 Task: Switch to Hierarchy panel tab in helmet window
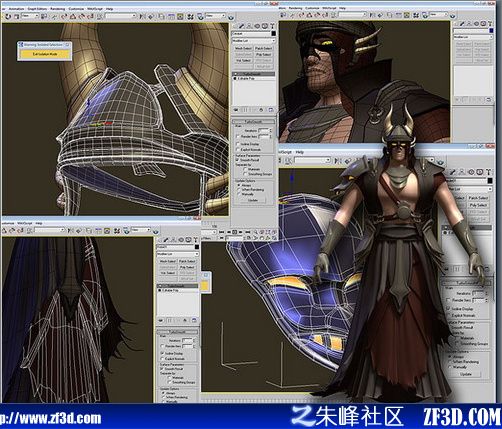(x=249, y=26)
